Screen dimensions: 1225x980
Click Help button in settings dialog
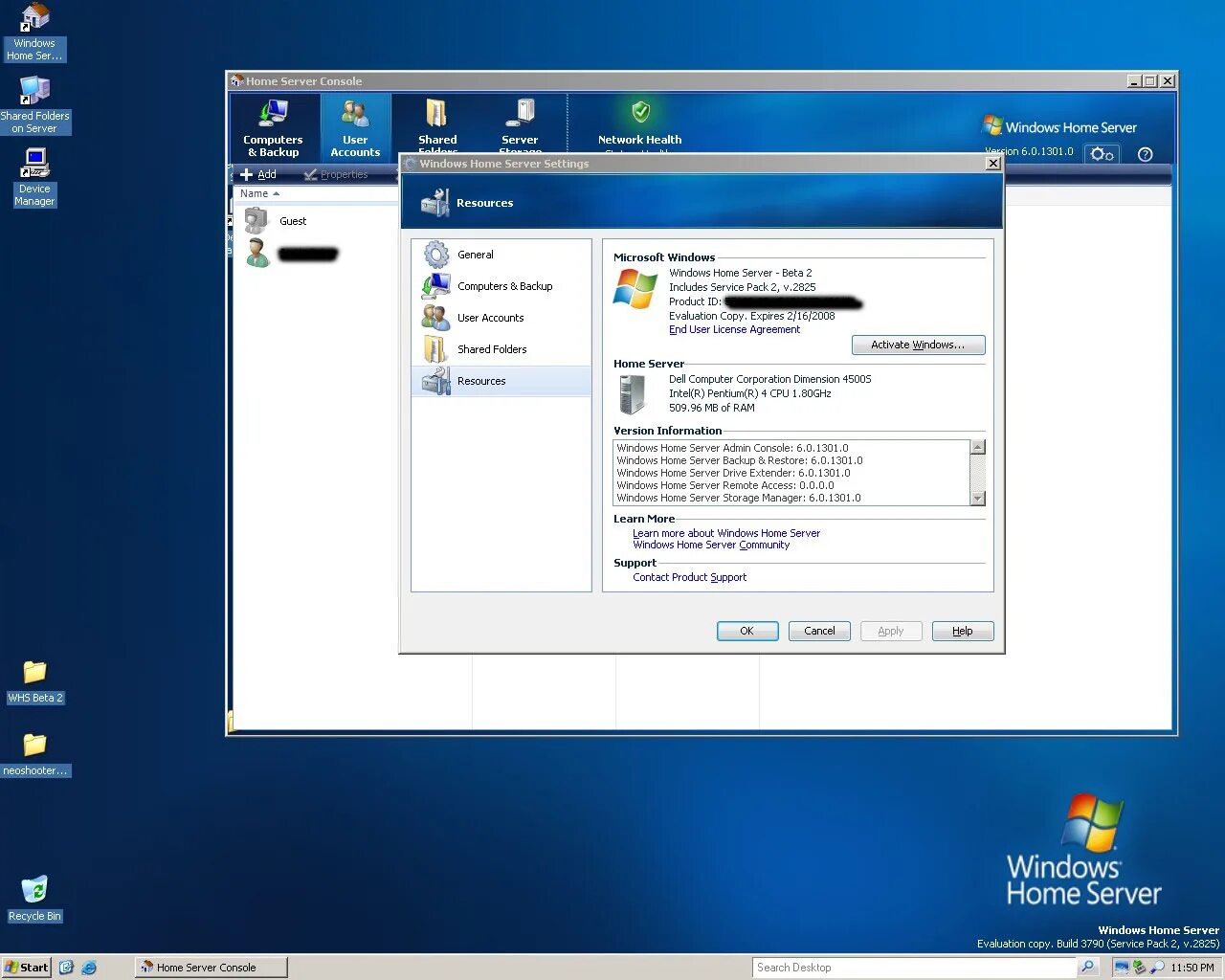pyautogui.click(x=963, y=631)
